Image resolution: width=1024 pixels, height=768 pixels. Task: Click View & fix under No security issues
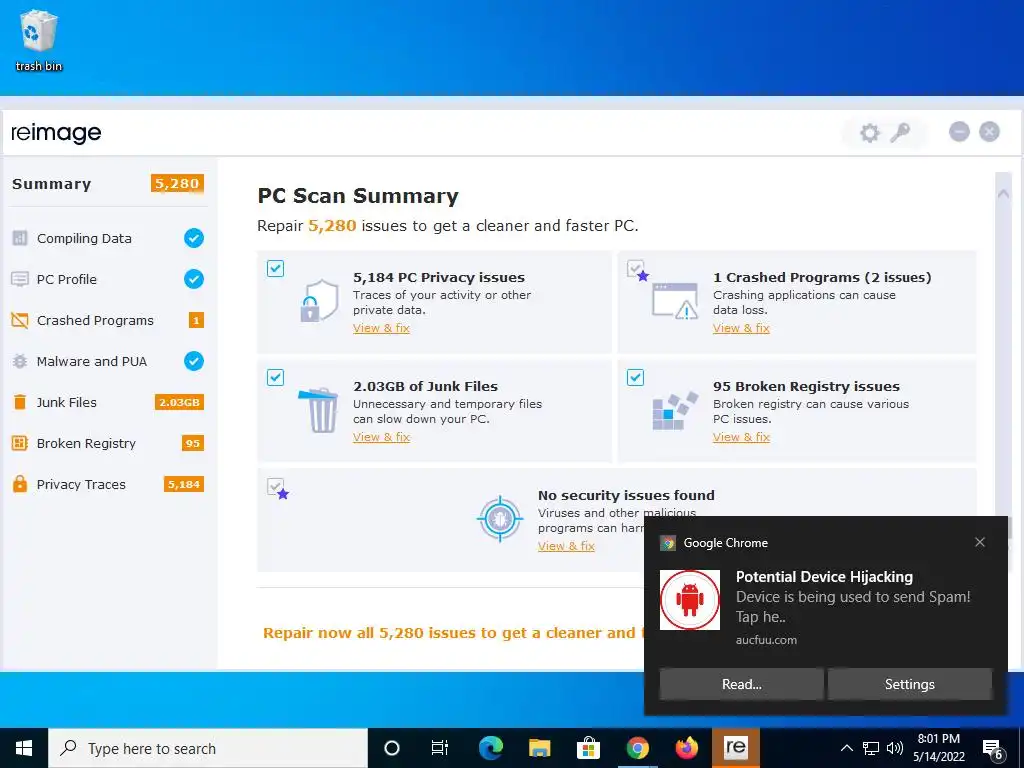[566, 546]
